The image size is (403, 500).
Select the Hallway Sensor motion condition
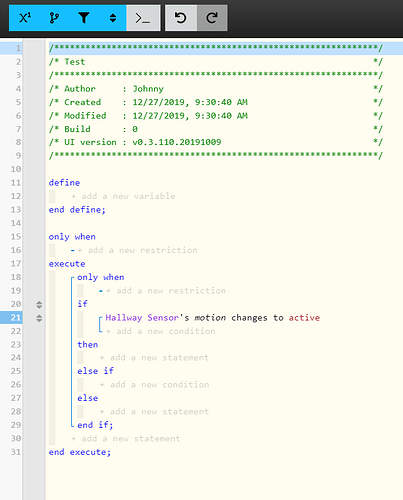[x=213, y=318]
